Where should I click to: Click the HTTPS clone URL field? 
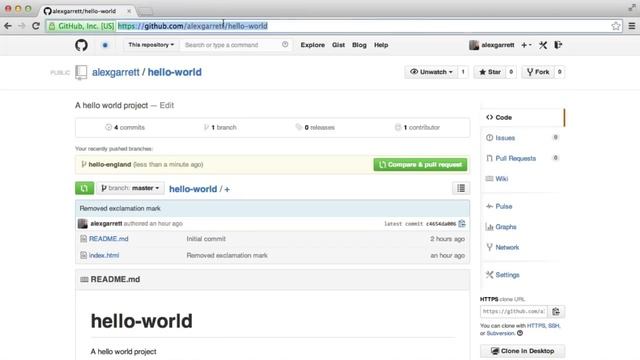pyautogui.click(x=513, y=311)
